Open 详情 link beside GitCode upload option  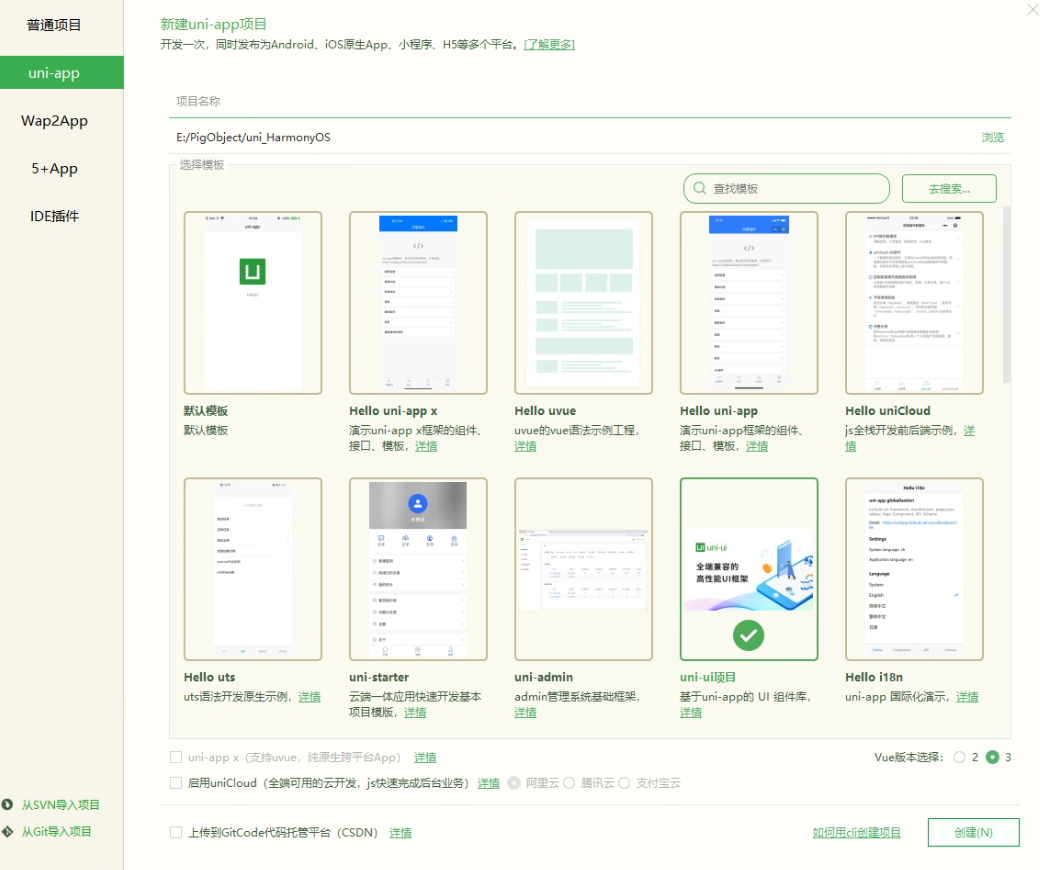click(400, 833)
